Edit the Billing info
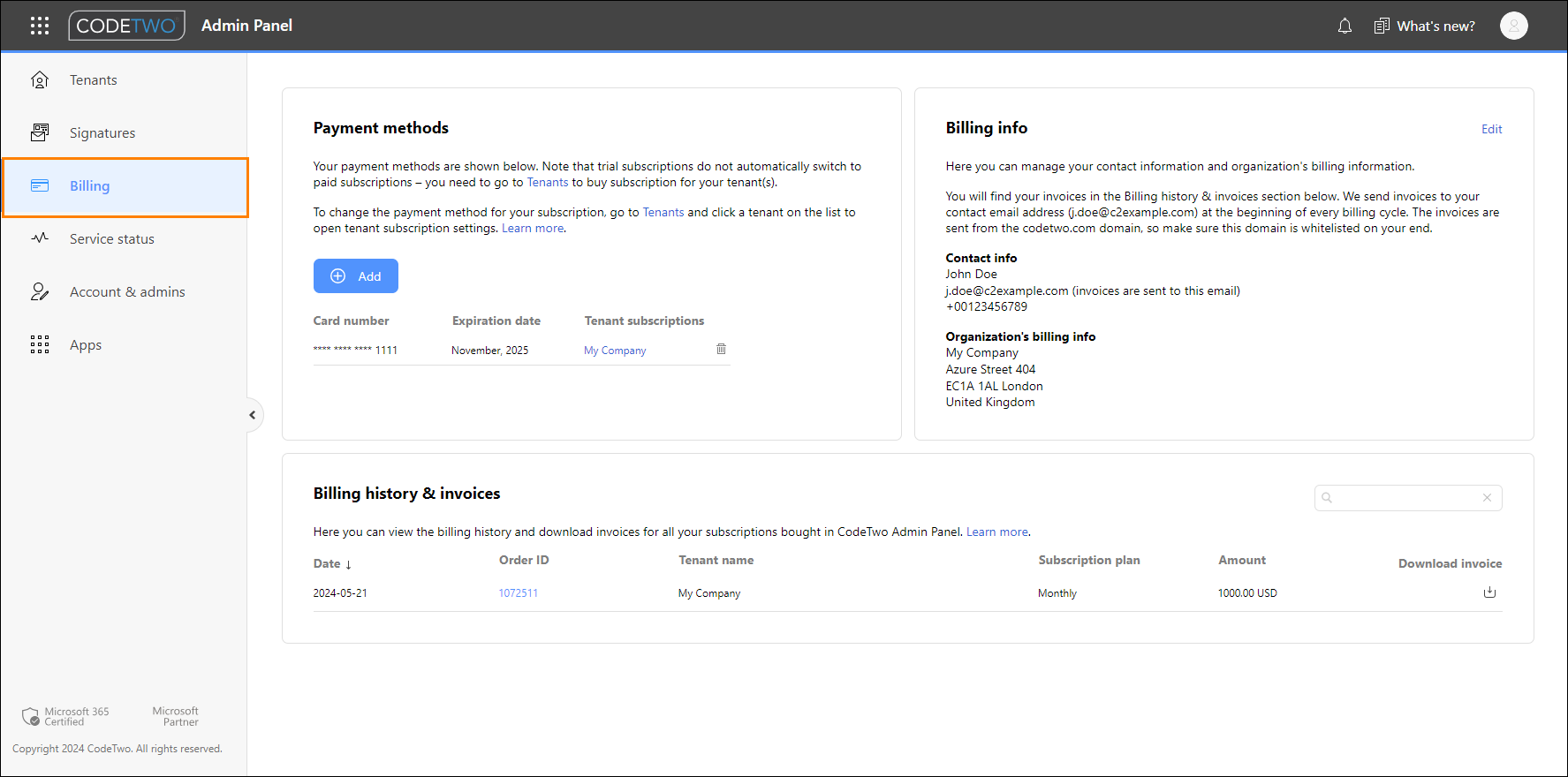 [1491, 129]
